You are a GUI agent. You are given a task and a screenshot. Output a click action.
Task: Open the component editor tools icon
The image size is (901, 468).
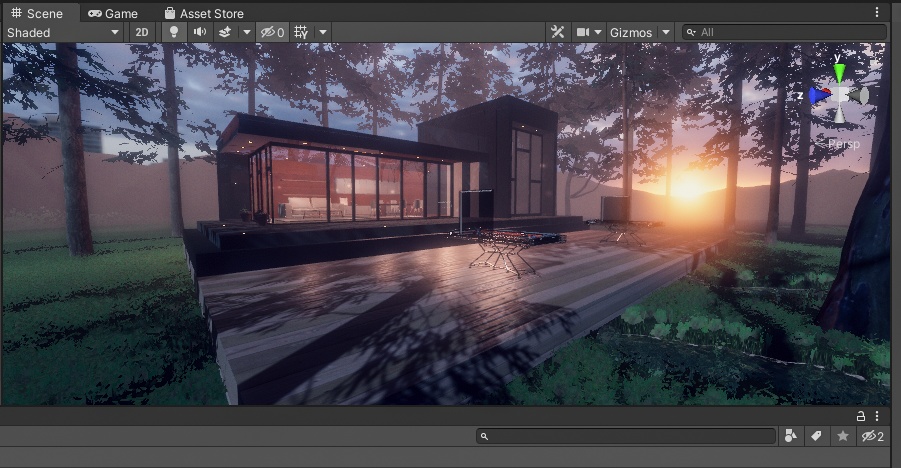(x=557, y=32)
